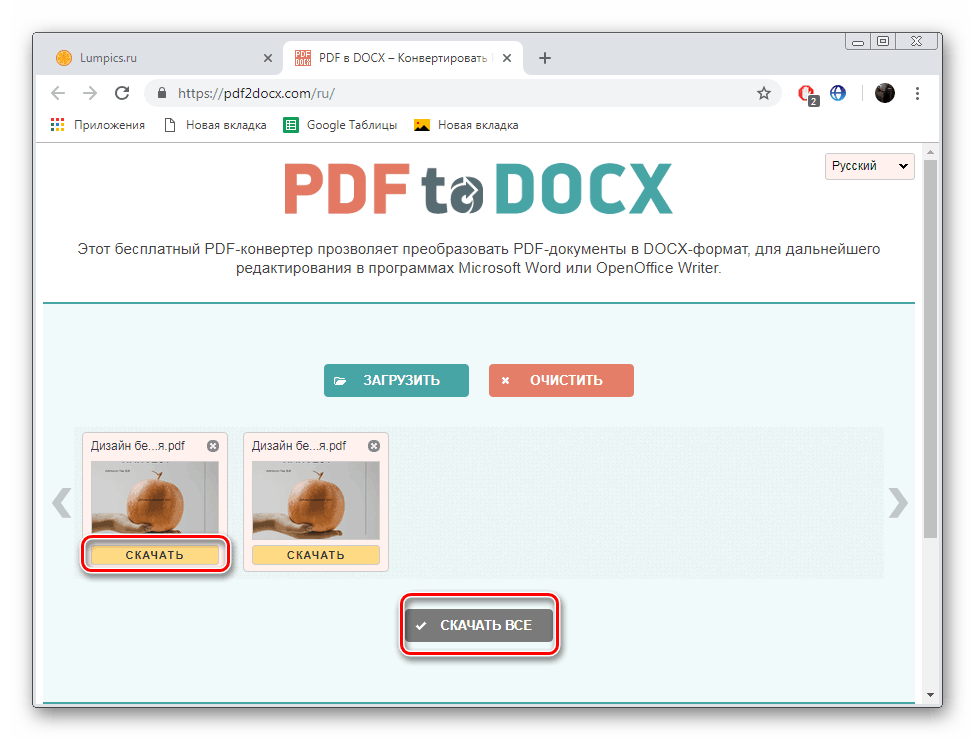Minimize the browser window
Screen dimensions: 975x740
click(x=858, y=42)
